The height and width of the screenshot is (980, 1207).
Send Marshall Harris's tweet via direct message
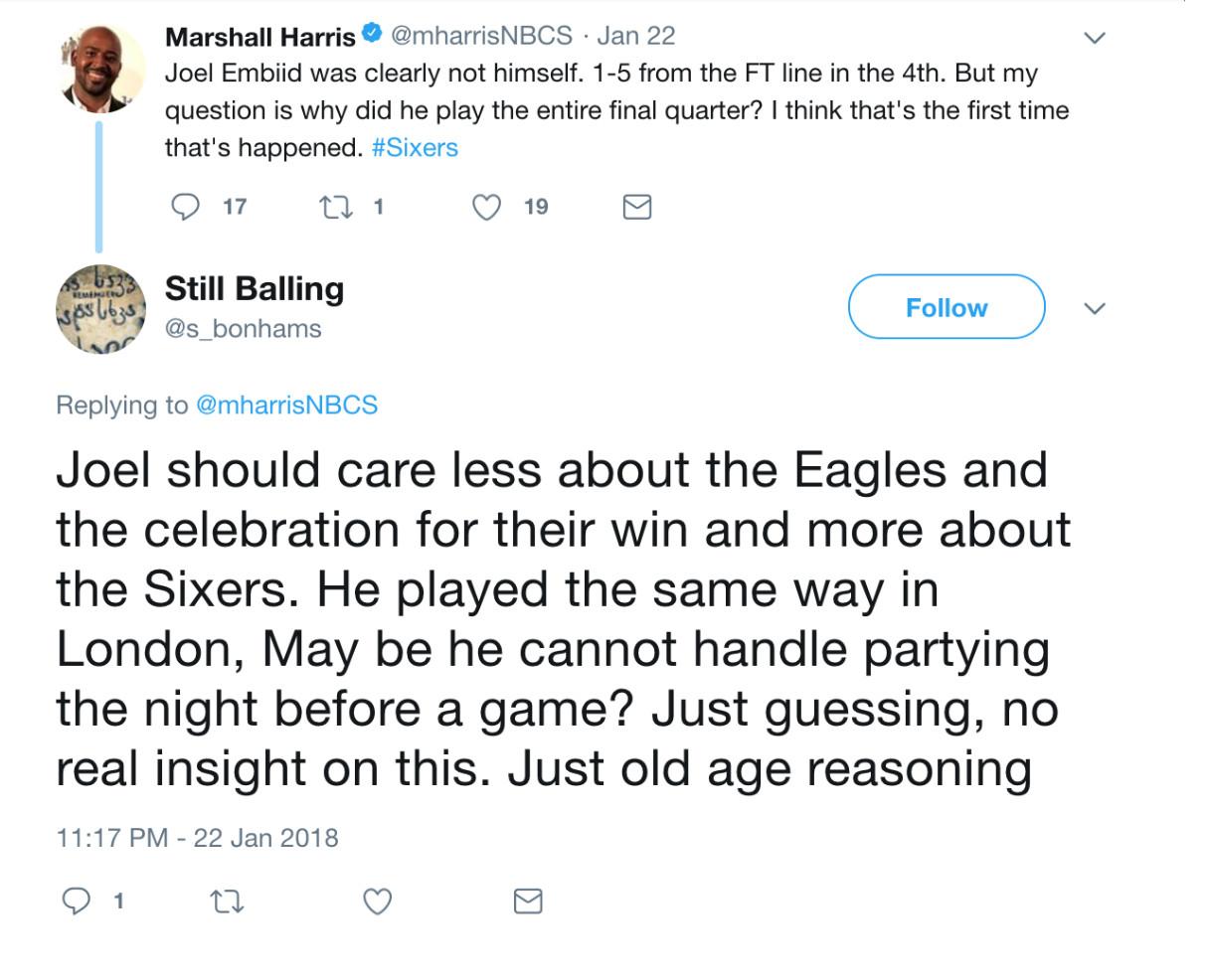(636, 207)
